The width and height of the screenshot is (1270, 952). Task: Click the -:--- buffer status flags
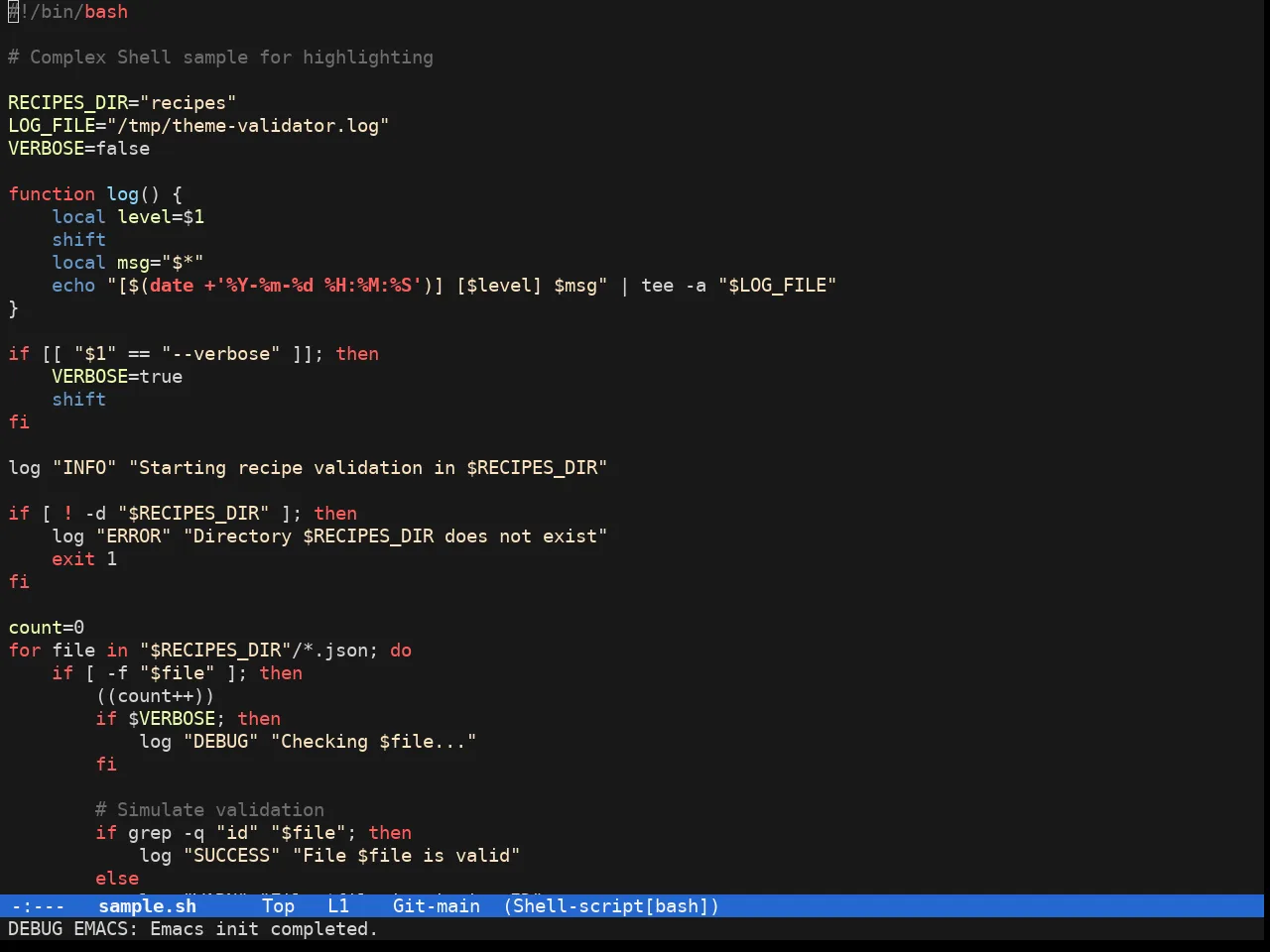(x=38, y=906)
